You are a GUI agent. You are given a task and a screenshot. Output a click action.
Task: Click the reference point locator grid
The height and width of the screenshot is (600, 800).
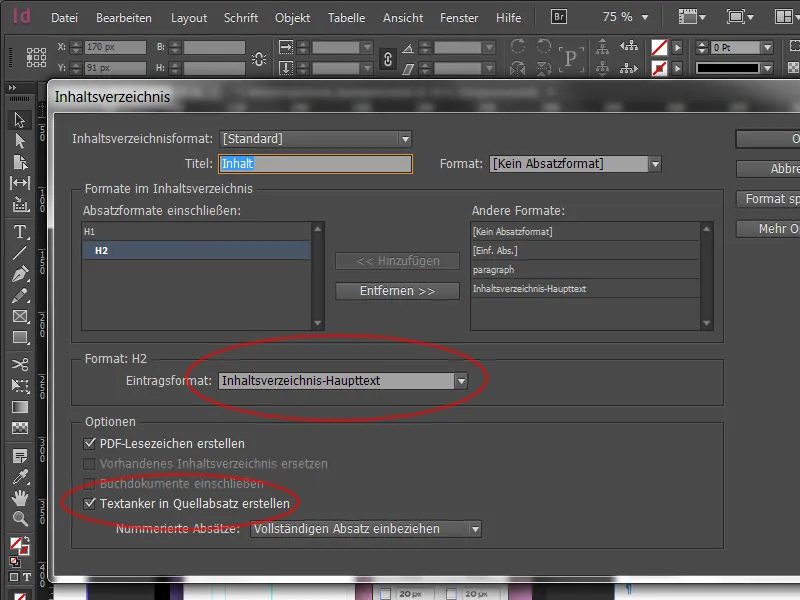point(36,58)
